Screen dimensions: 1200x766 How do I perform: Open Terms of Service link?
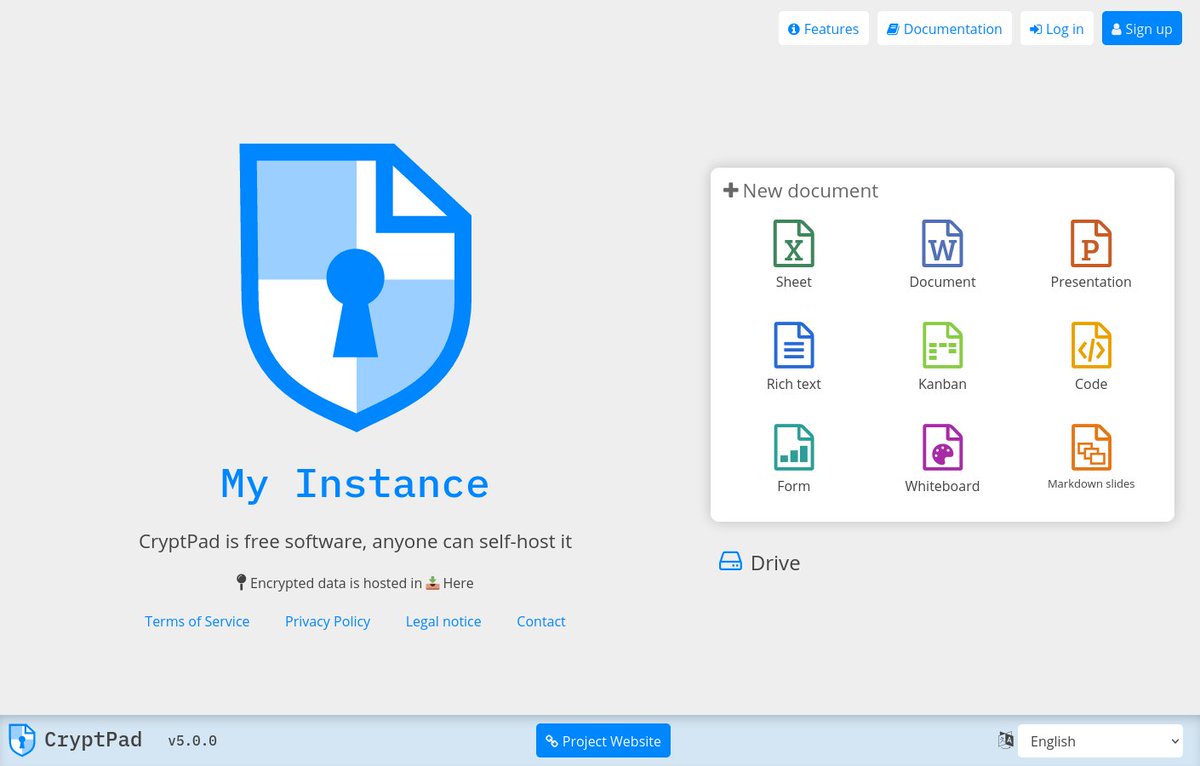tap(197, 621)
